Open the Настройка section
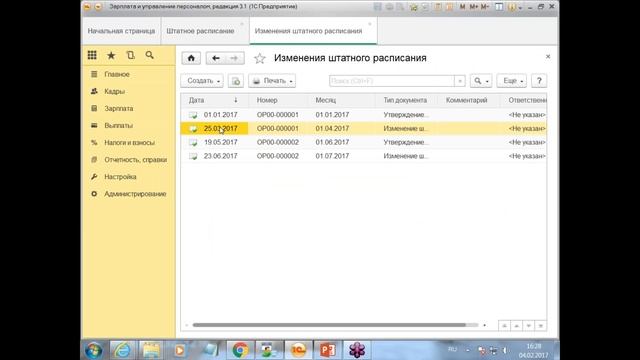Image resolution: width=640 pixels, height=360 pixels. [120, 177]
